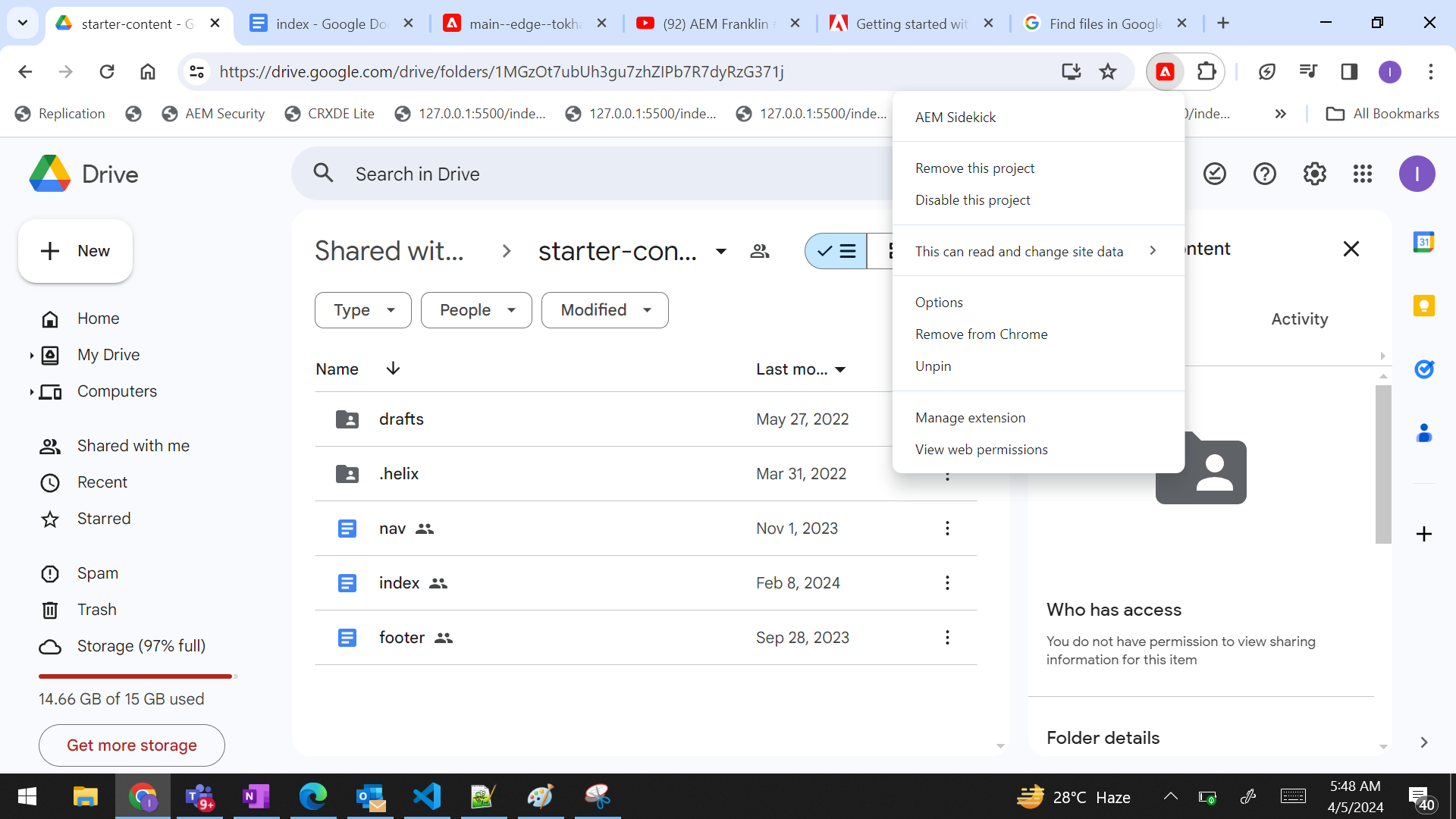Image resolution: width=1456 pixels, height=819 pixels.
Task: Click the 'New' button
Action: [x=74, y=251]
